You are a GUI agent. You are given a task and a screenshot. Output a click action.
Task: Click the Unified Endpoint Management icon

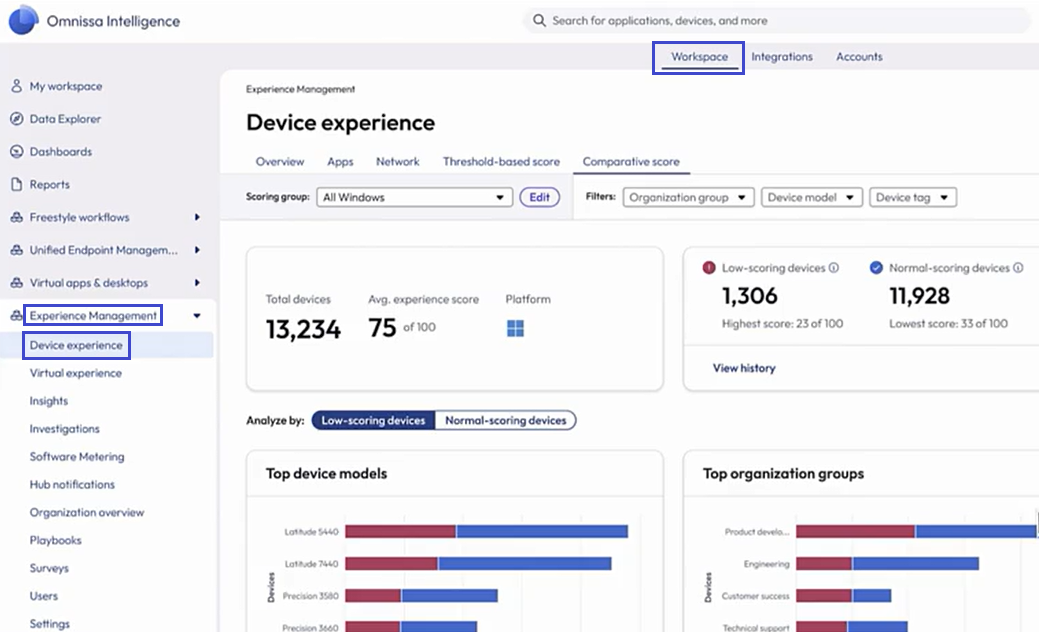17,250
